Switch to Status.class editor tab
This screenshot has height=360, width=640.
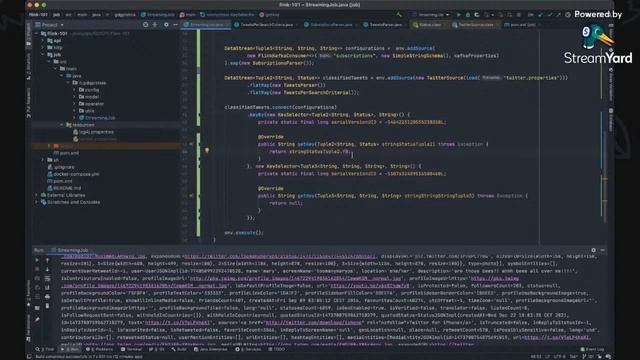click(429, 25)
